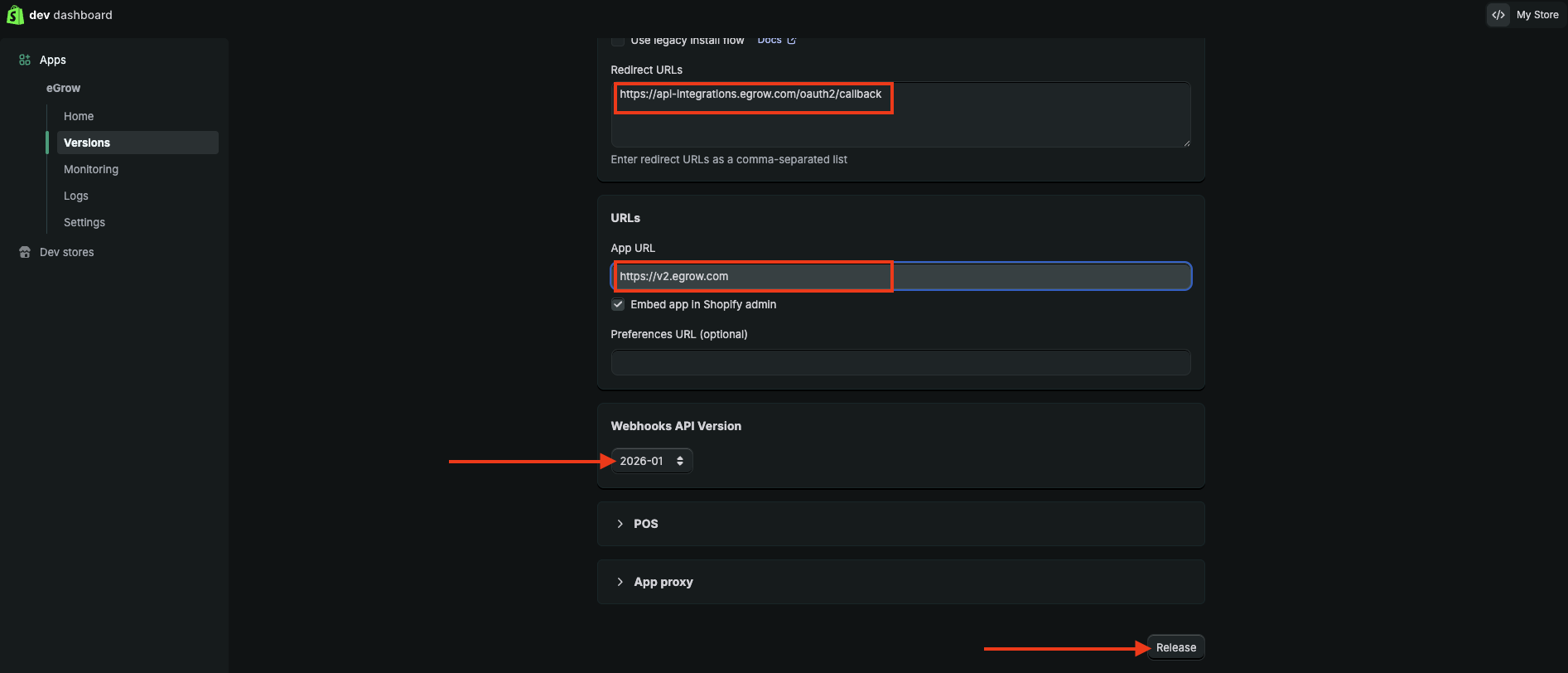Open Monitoring in the sidebar
The image size is (1568, 673).
pos(91,169)
